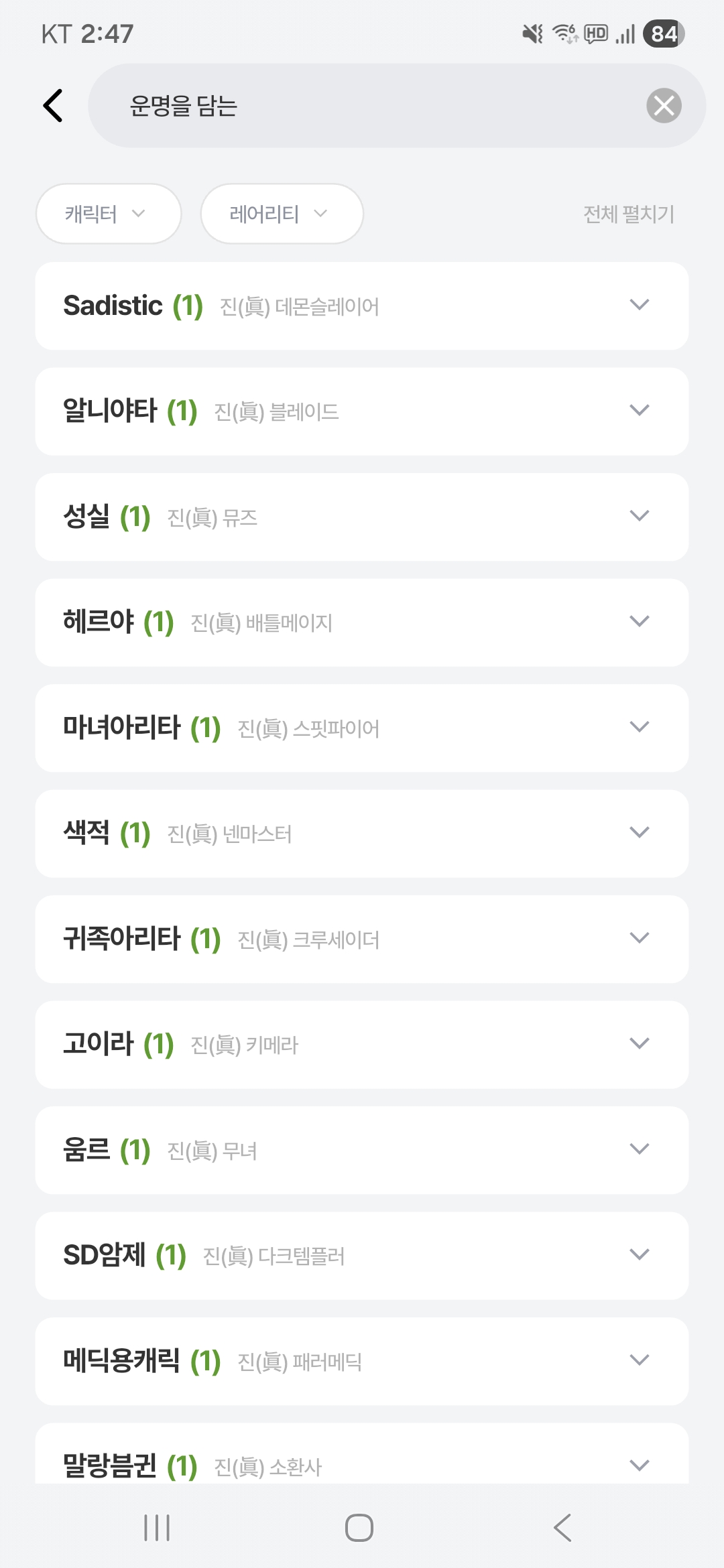Screen dimensions: 724x1568
Task: Expand the 움르 무녀 row
Action: coord(640,1149)
